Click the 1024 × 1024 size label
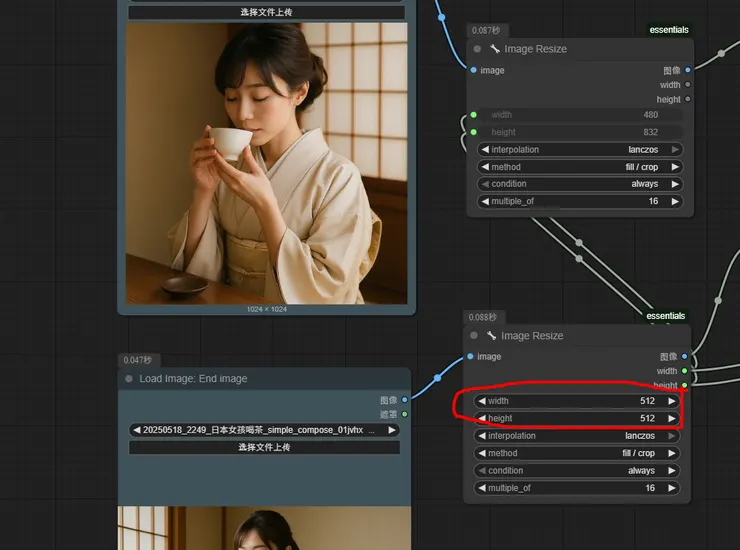The image size is (740, 550). point(266,309)
